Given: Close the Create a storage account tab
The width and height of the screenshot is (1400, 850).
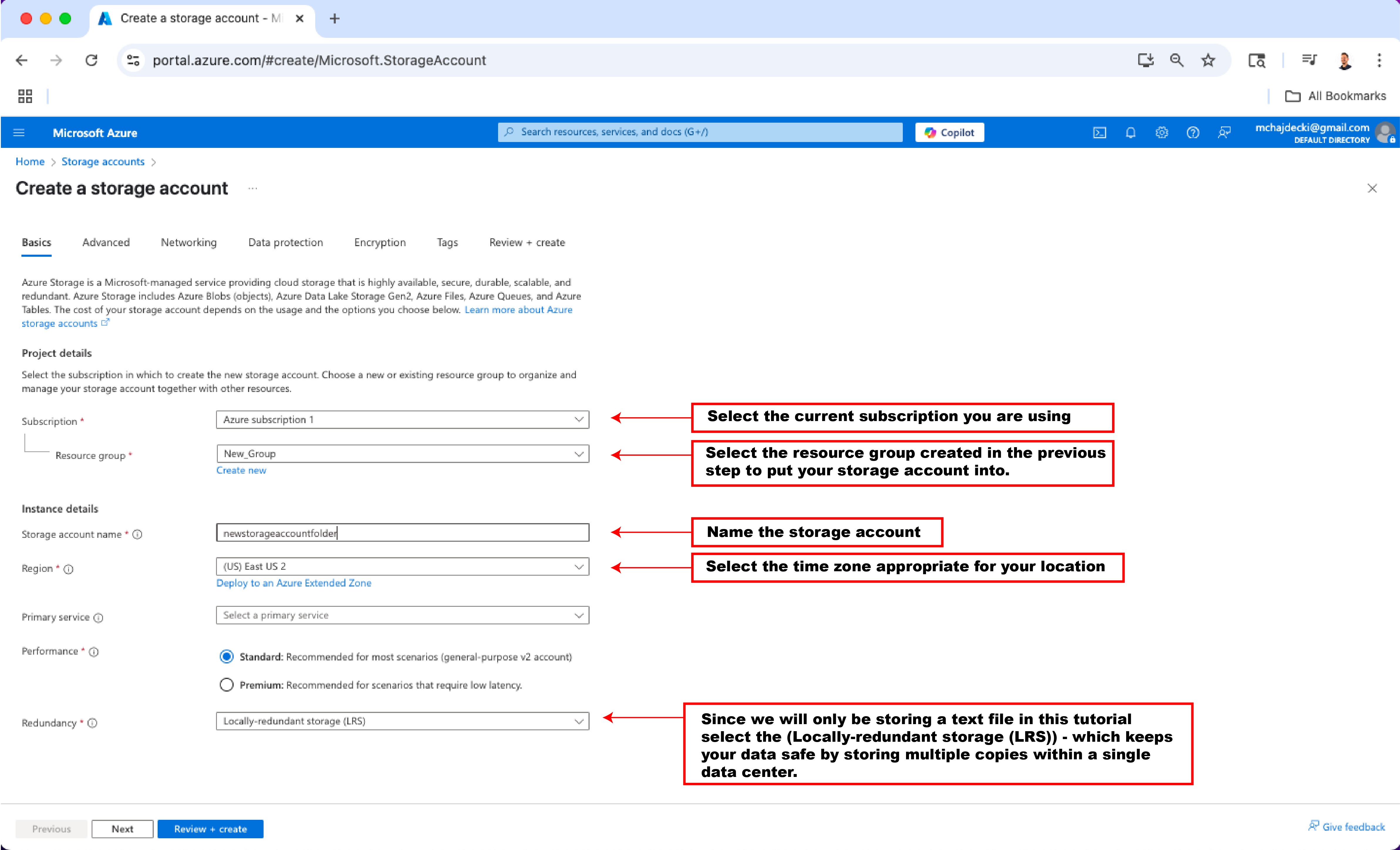Looking at the screenshot, I should pos(299,19).
